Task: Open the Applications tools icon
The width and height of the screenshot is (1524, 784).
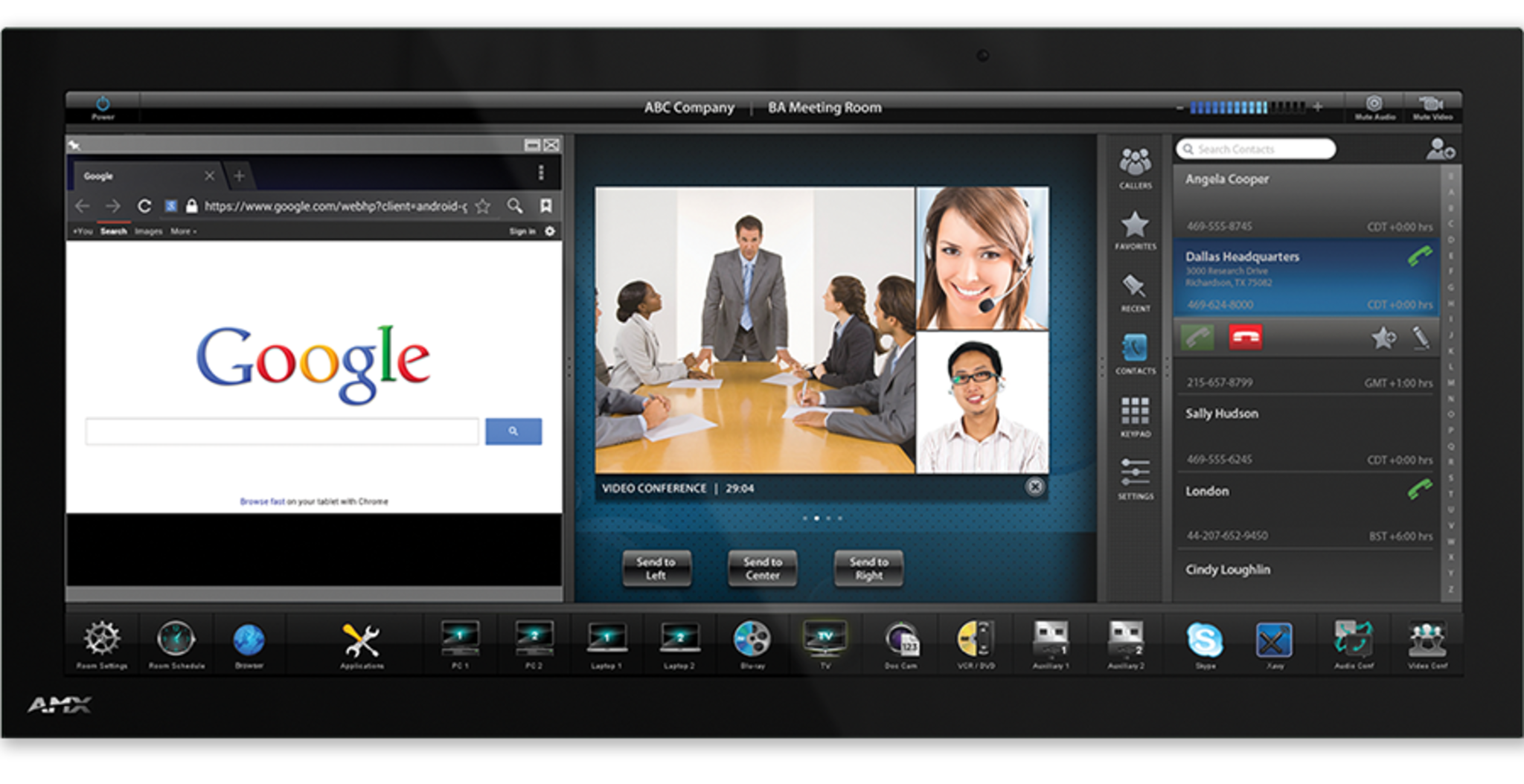Action: click(362, 640)
